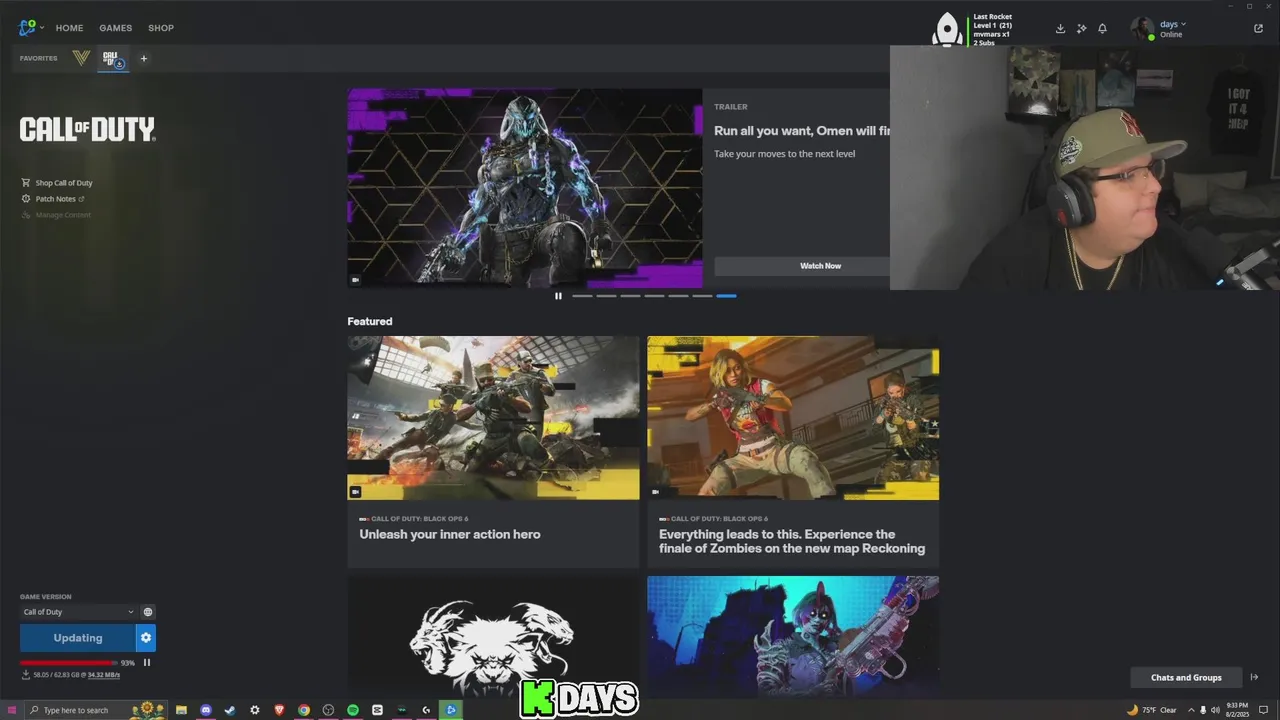Open the Omen trailer banner image

pos(524,188)
